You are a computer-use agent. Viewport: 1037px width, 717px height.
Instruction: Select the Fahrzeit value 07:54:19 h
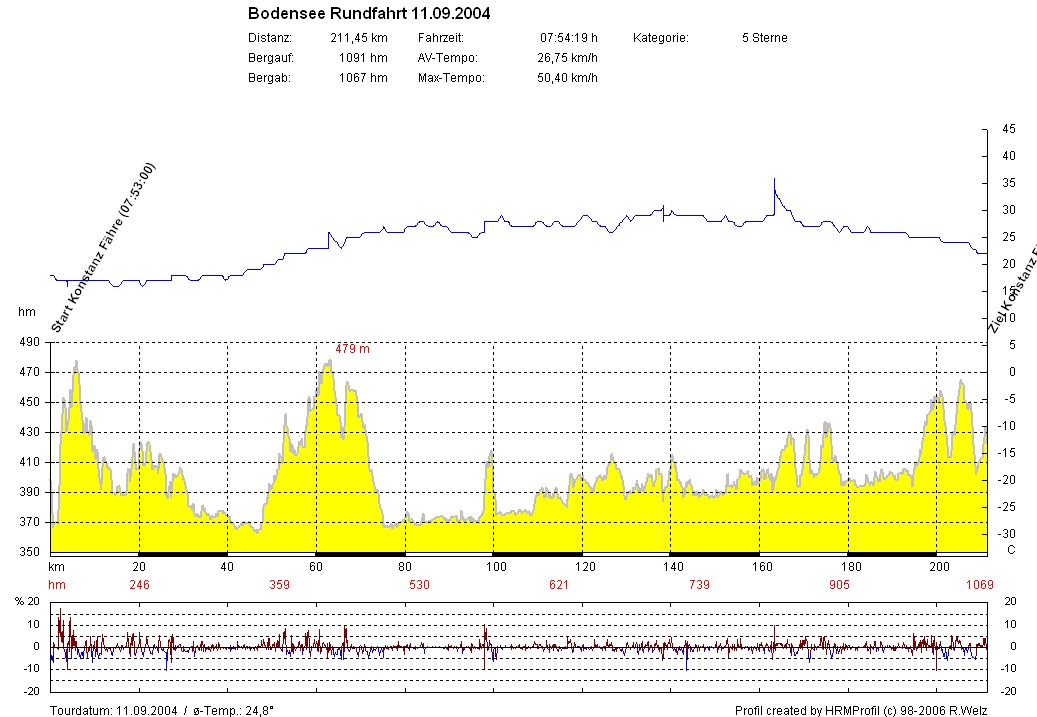(x=568, y=38)
